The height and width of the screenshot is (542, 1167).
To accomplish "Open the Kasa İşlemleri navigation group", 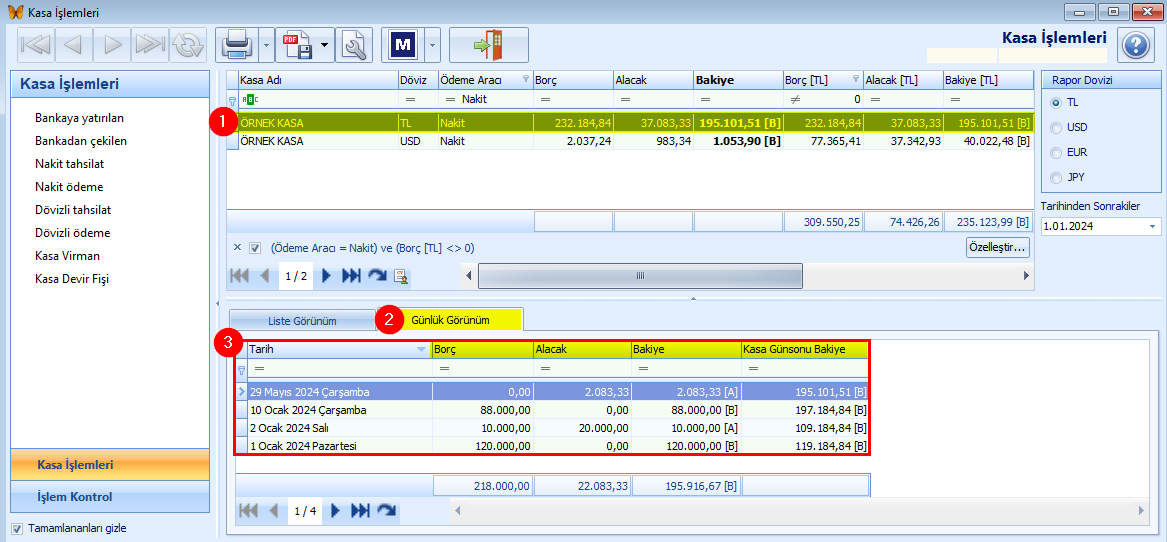I will tap(110, 465).
